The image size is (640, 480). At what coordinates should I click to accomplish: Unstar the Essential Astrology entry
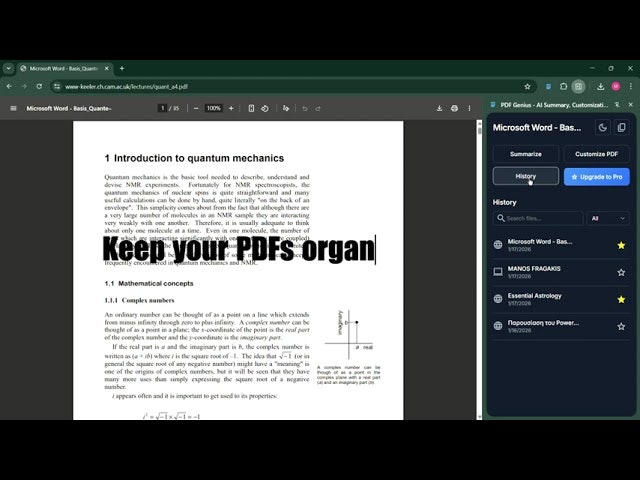click(621, 300)
